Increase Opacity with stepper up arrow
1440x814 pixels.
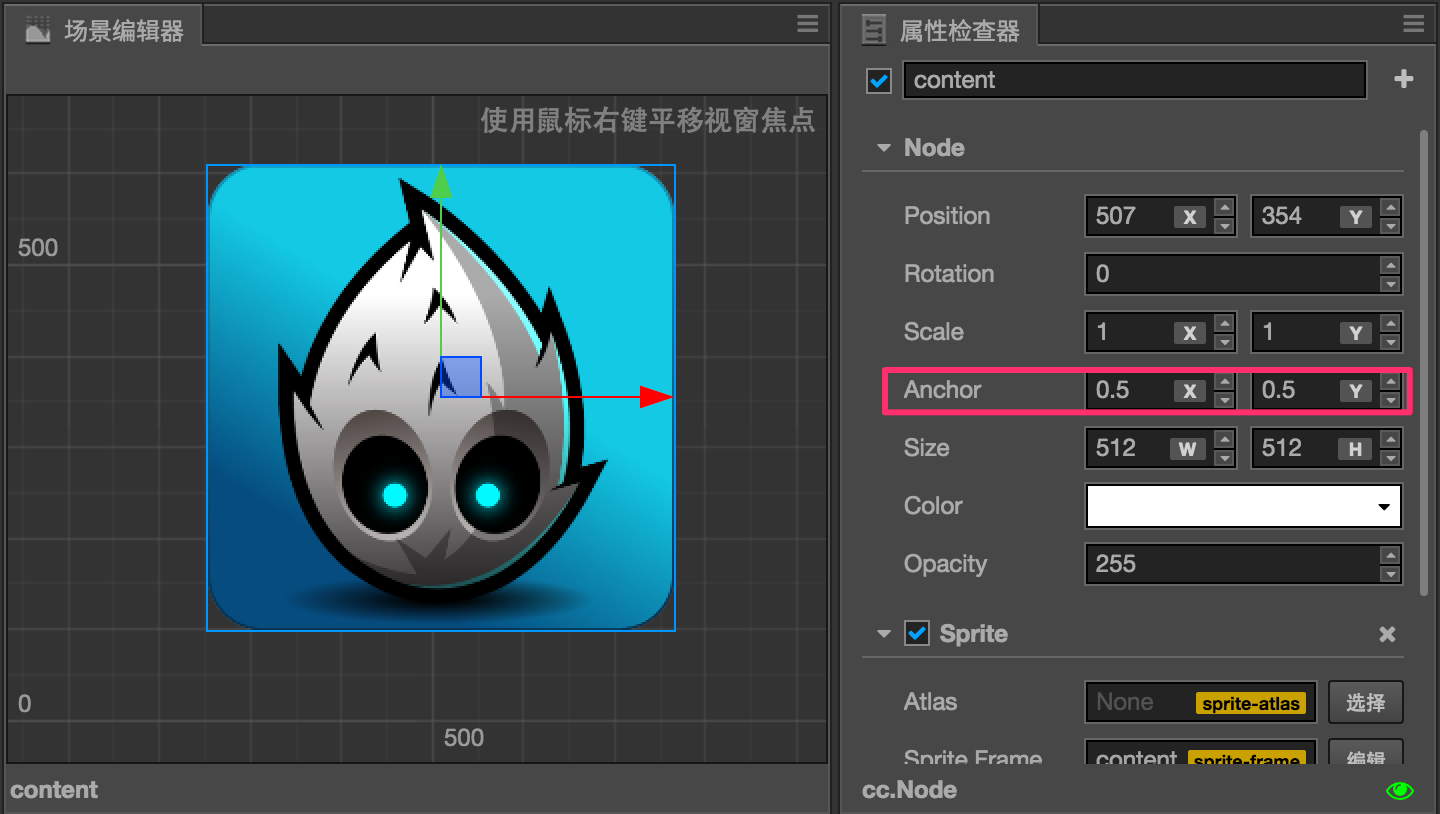coord(1390,555)
